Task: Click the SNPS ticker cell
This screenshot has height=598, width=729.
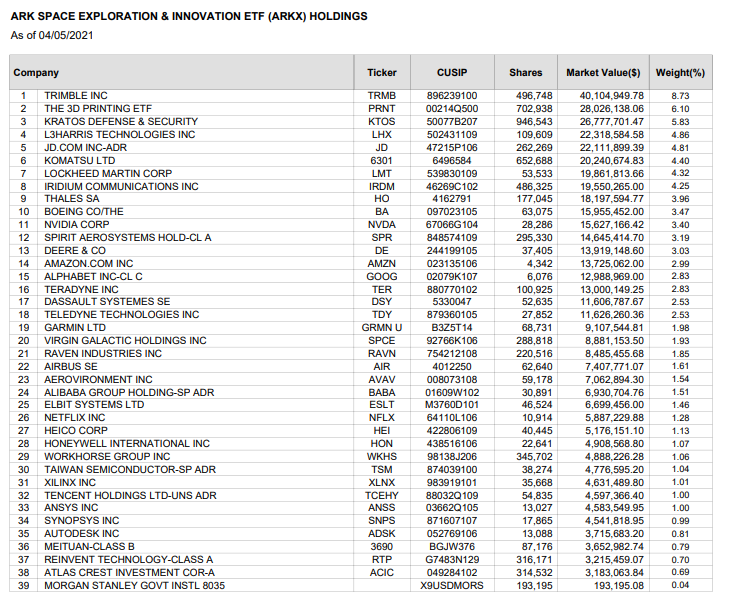Action: [382, 521]
